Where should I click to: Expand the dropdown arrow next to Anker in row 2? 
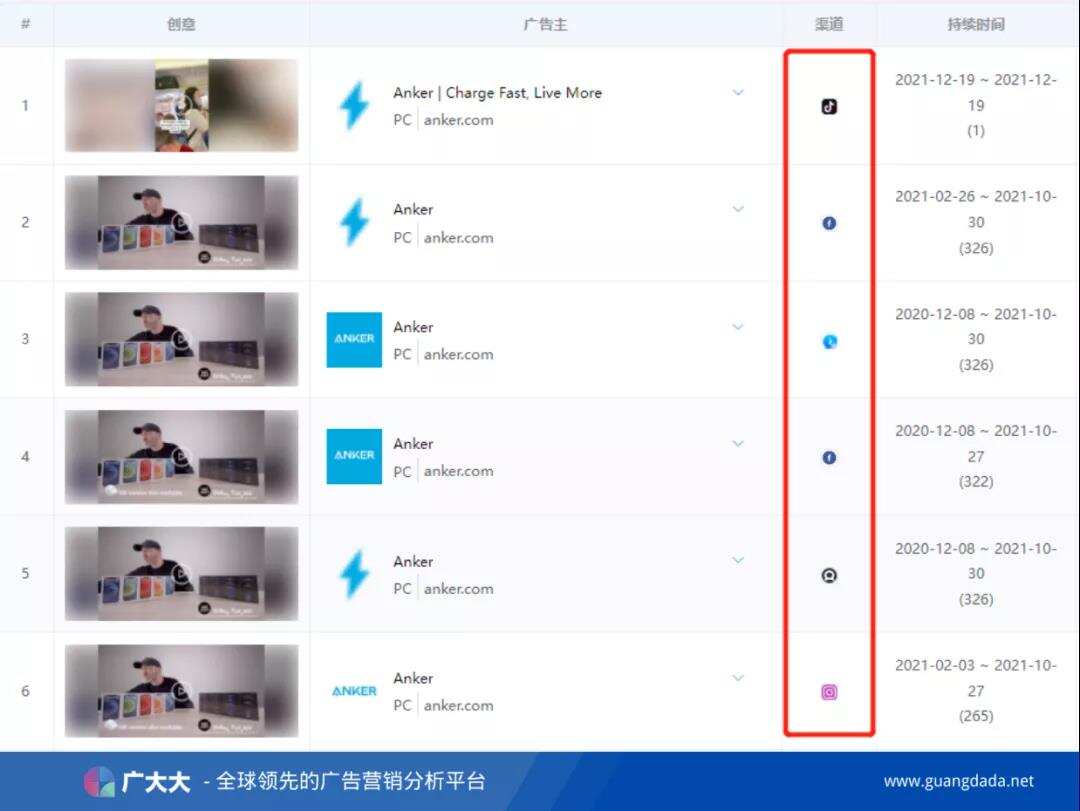tap(738, 210)
